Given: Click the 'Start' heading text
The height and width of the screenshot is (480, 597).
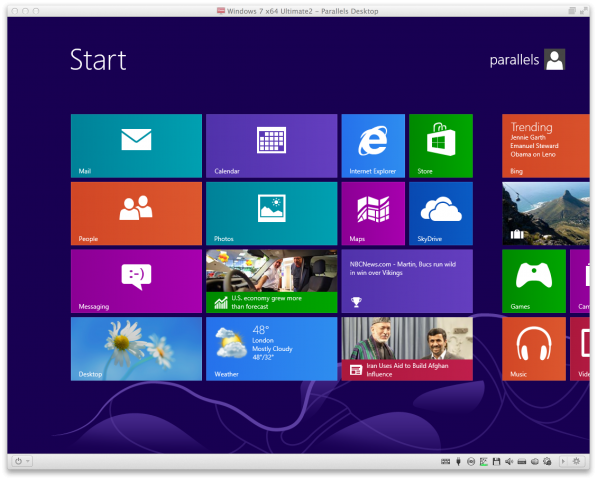Looking at the screenshot, I should click(x=98, y=60).
